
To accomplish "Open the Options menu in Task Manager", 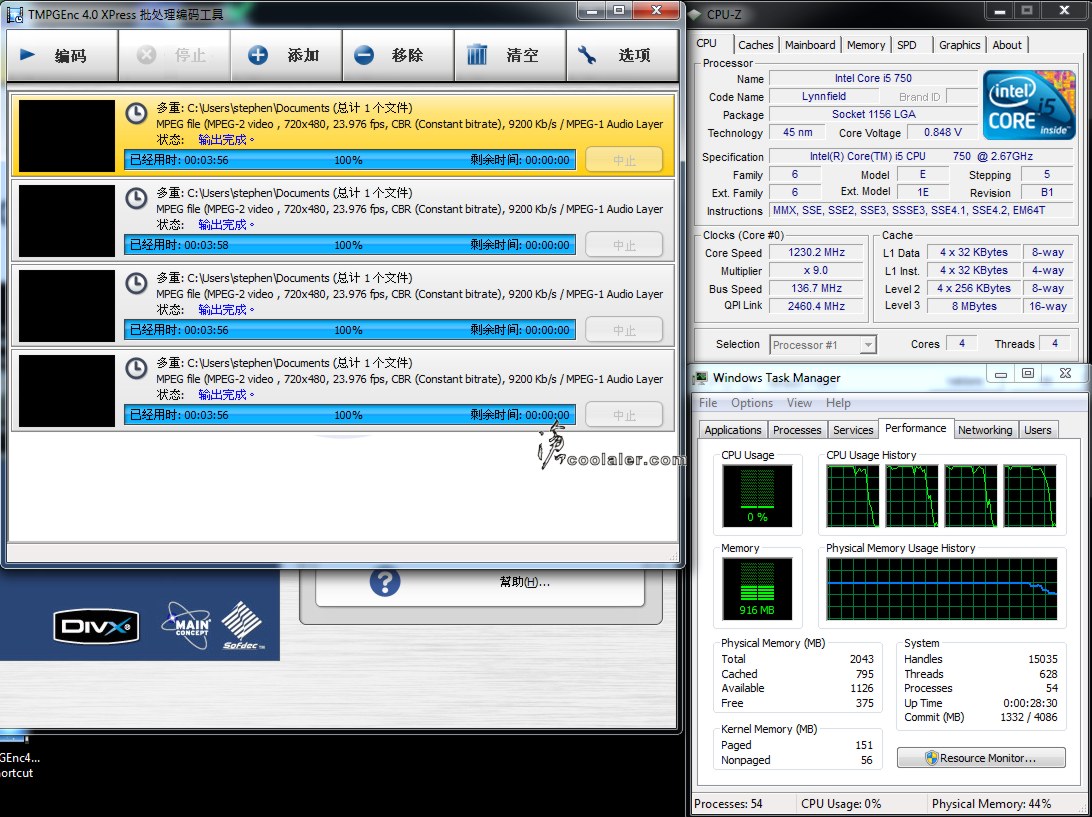I will pos(752,403).
